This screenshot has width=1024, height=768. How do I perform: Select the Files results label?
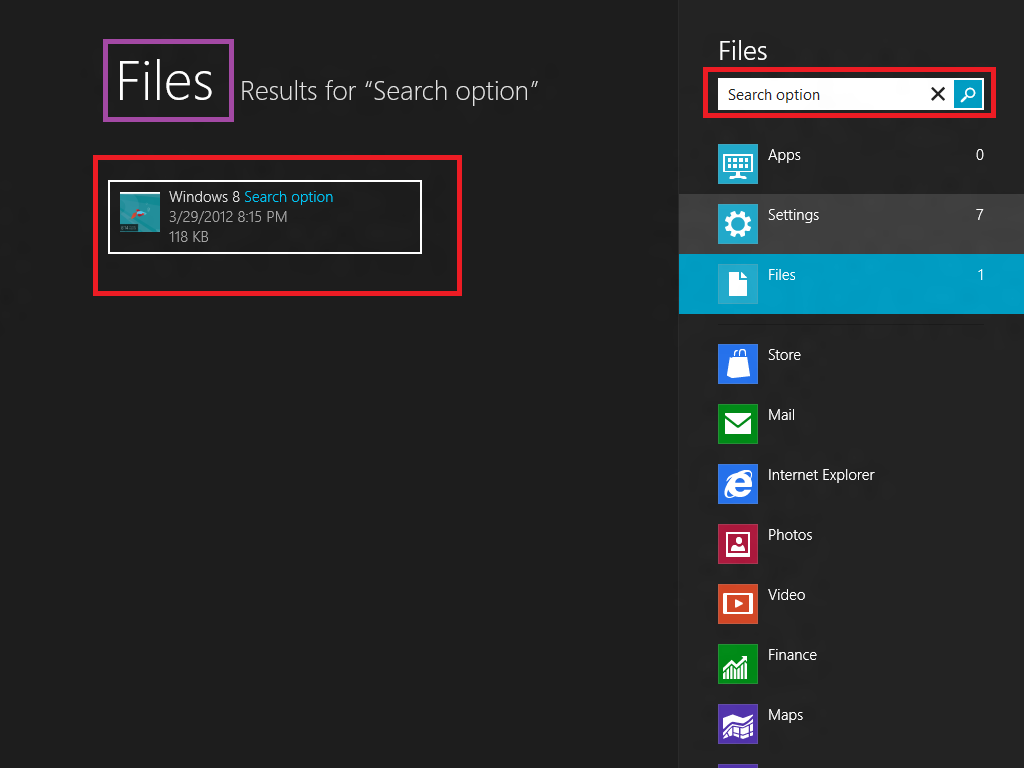pos(782,275)
